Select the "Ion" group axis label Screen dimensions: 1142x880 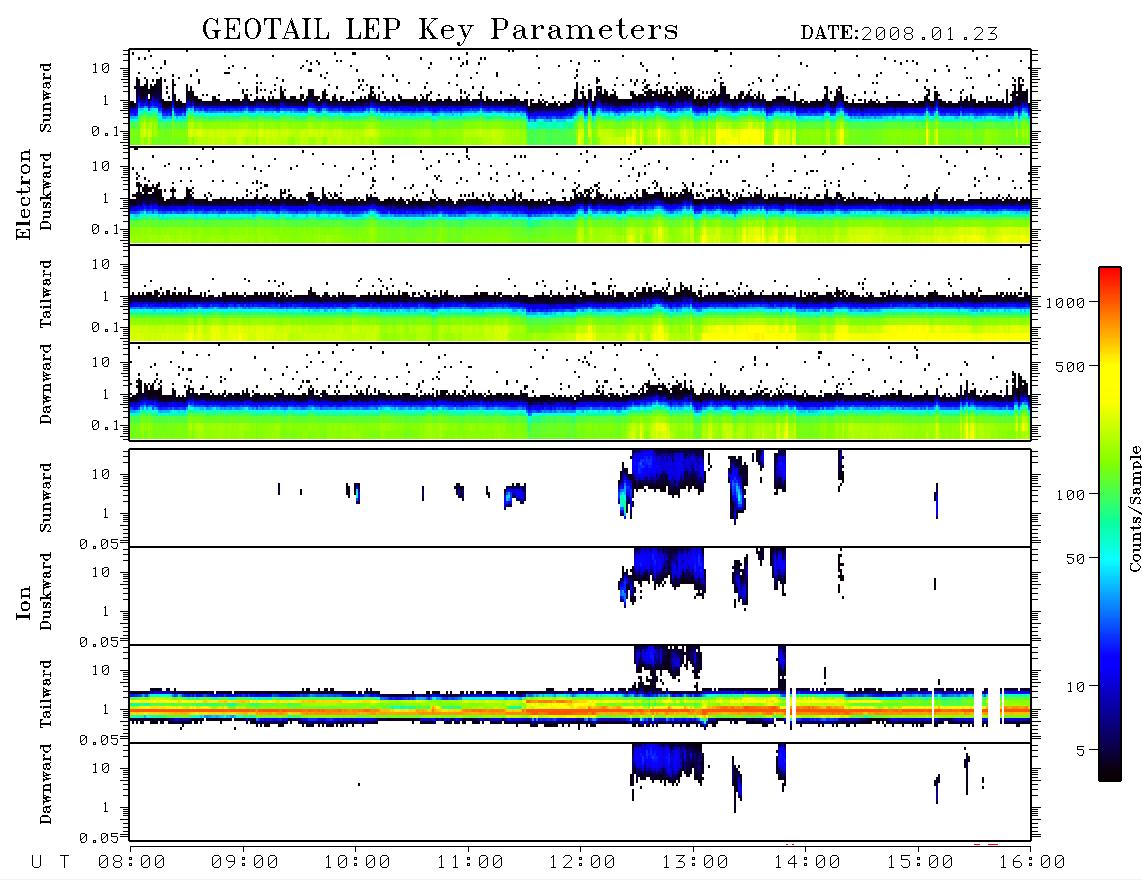(x=24, y=602)
